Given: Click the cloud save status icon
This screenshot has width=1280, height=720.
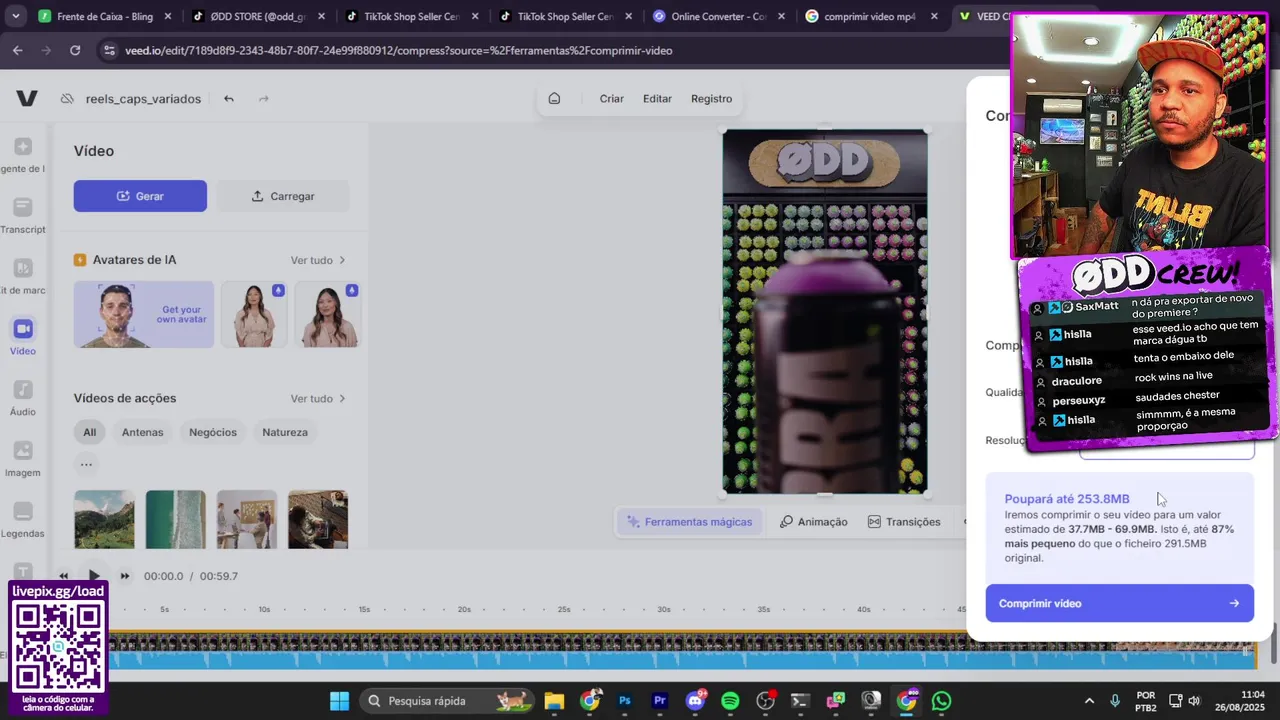Looking at the screenshot, I should pos(67,98).
